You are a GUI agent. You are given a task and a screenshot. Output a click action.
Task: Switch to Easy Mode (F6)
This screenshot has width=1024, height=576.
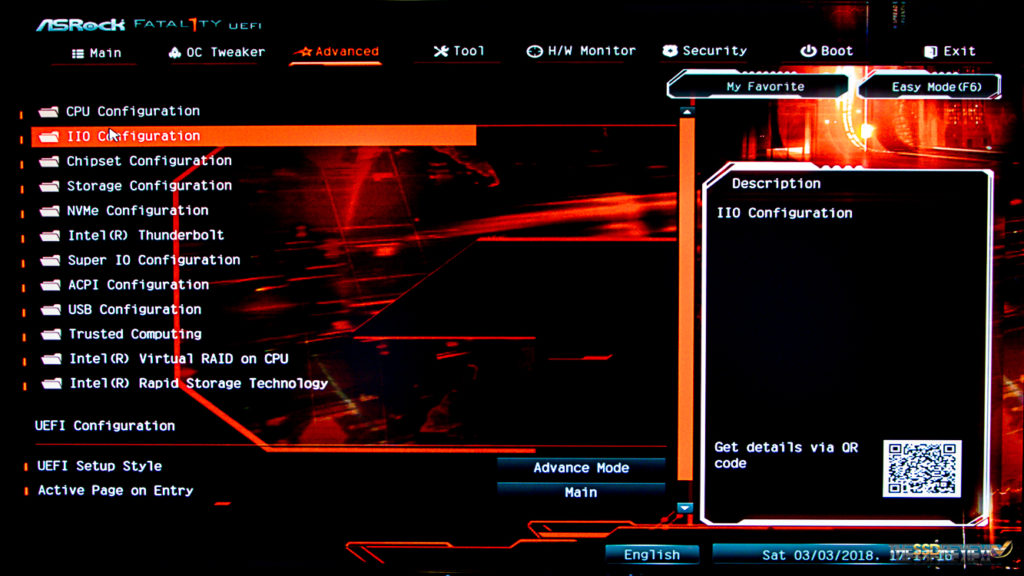point(930,87)
